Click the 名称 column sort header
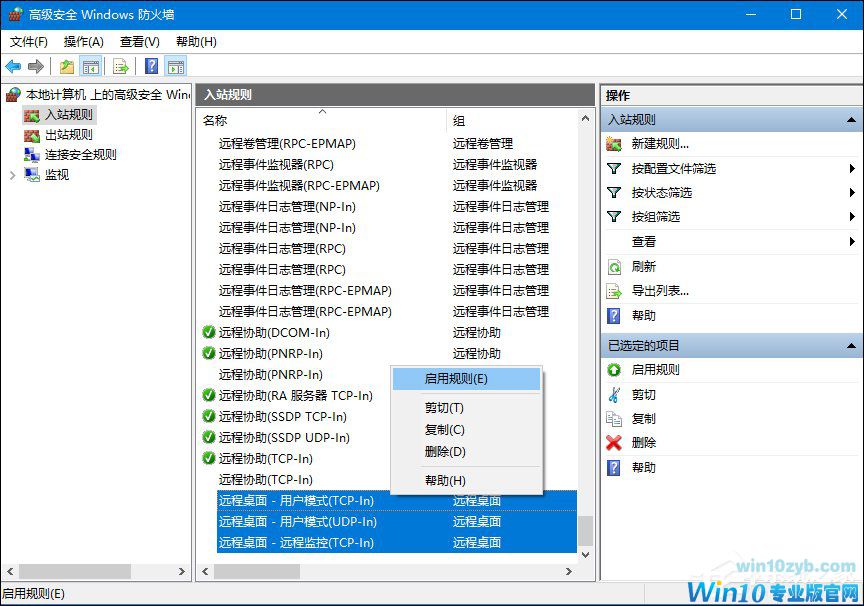Screen dimensions: 864x606 (x=251, y=117)
